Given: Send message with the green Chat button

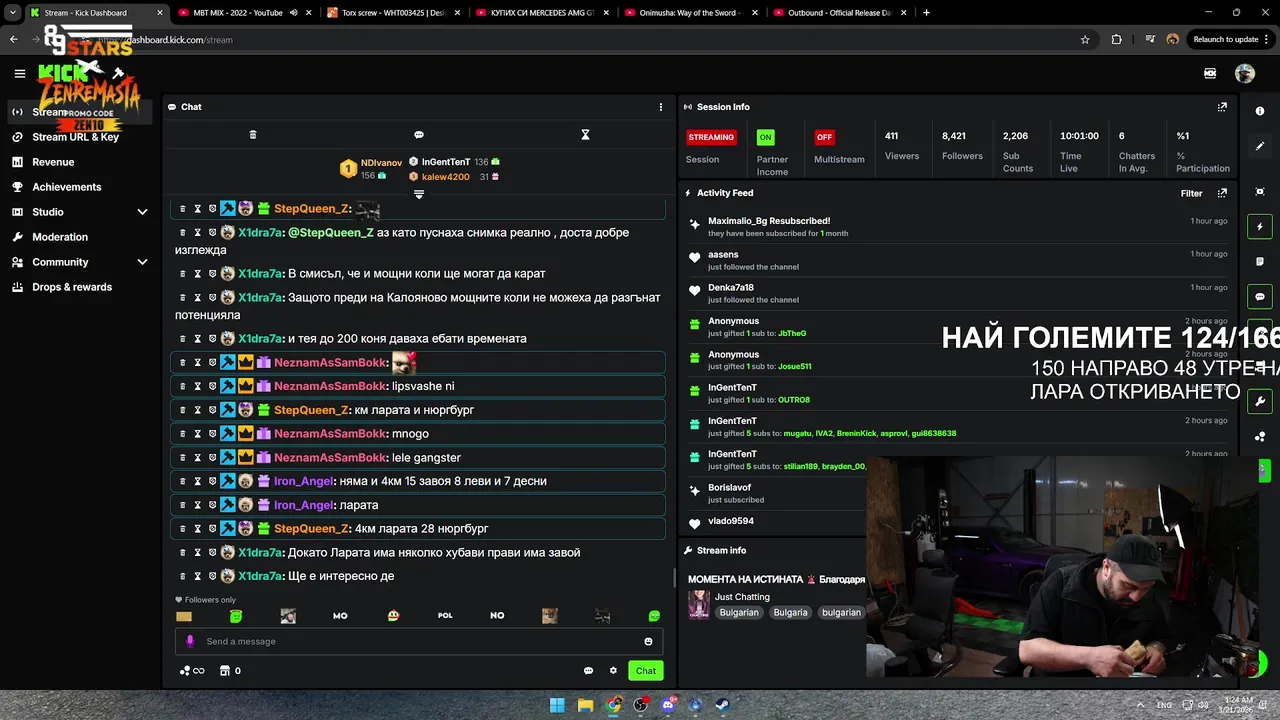Looking at the screenshot, I should coord(646,671).
